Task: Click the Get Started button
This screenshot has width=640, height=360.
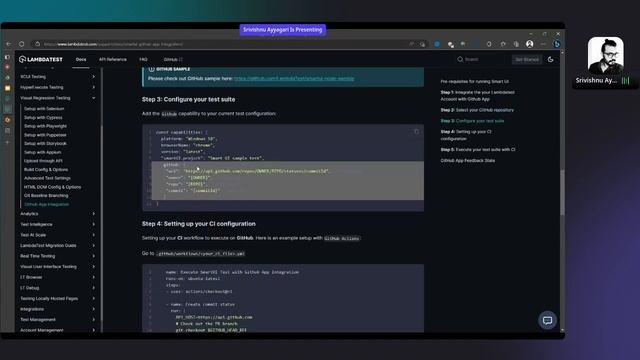Action: [527, 59]
